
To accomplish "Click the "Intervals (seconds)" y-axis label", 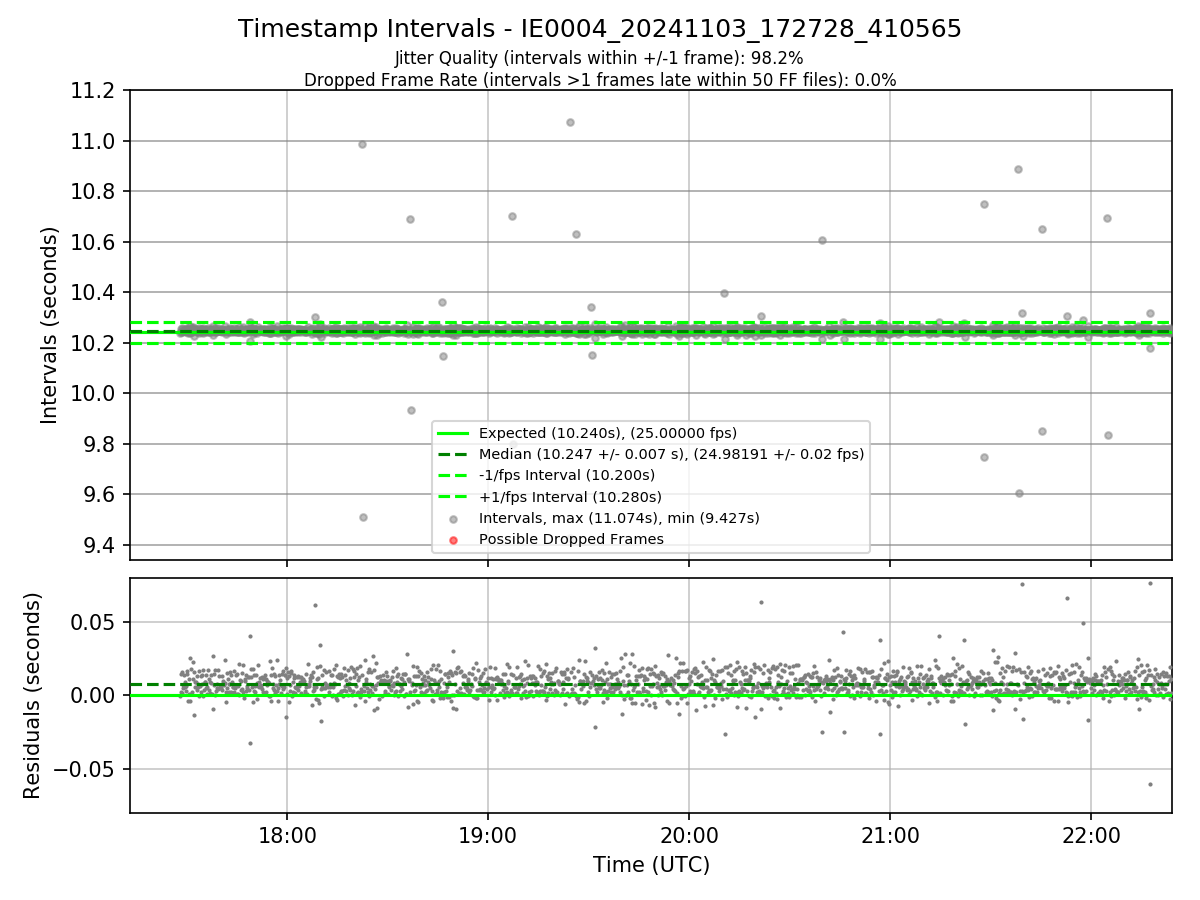I will tap(50, 325).
